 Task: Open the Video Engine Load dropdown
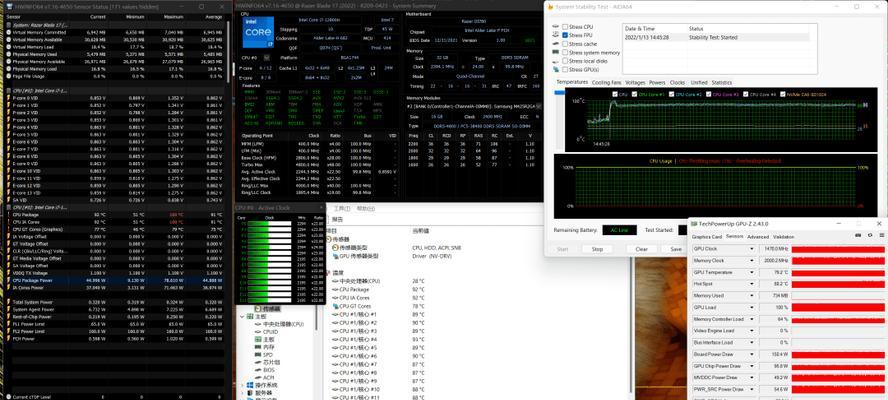[x=752, y=331]
